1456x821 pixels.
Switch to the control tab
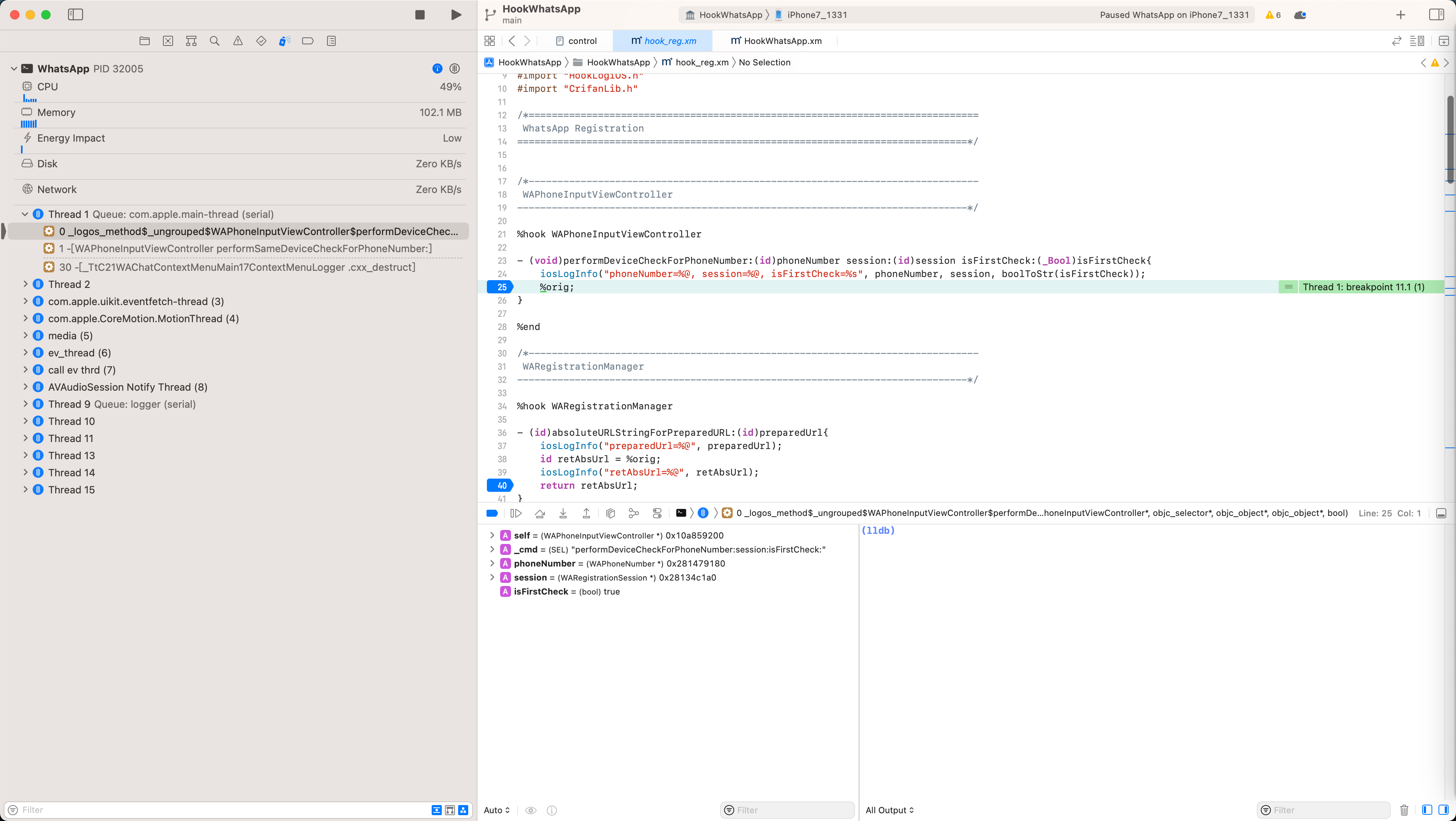(x=576, y=41)
